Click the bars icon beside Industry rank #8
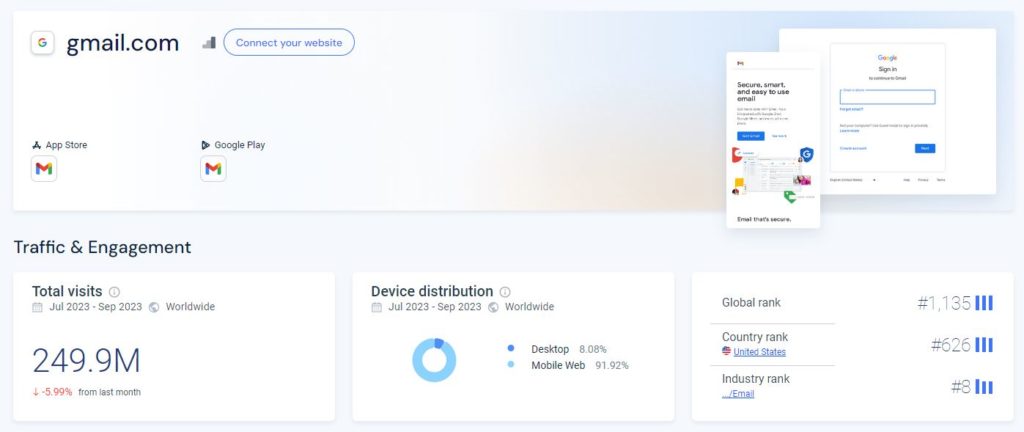 tap(984, 387)
